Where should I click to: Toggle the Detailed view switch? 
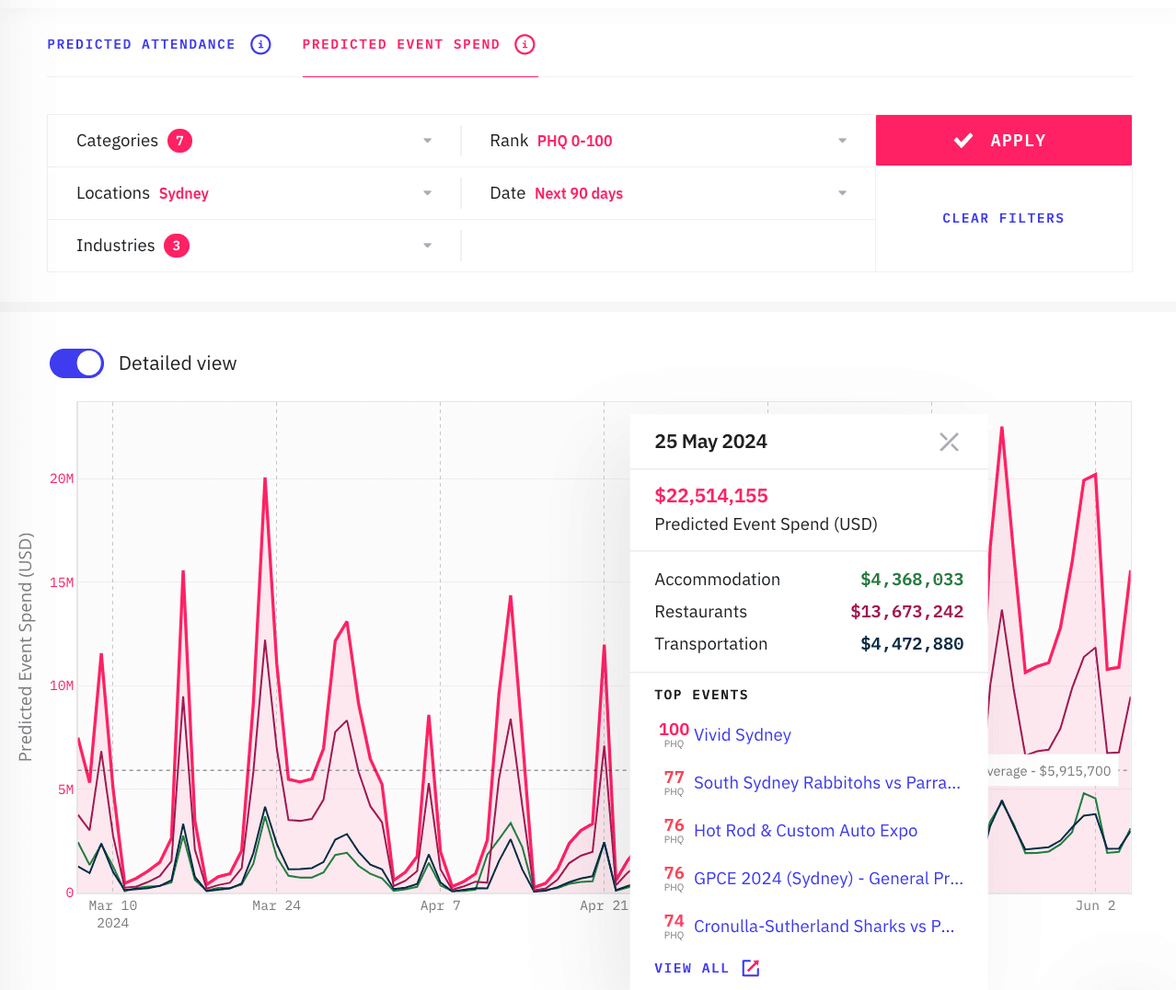[77, 363]
